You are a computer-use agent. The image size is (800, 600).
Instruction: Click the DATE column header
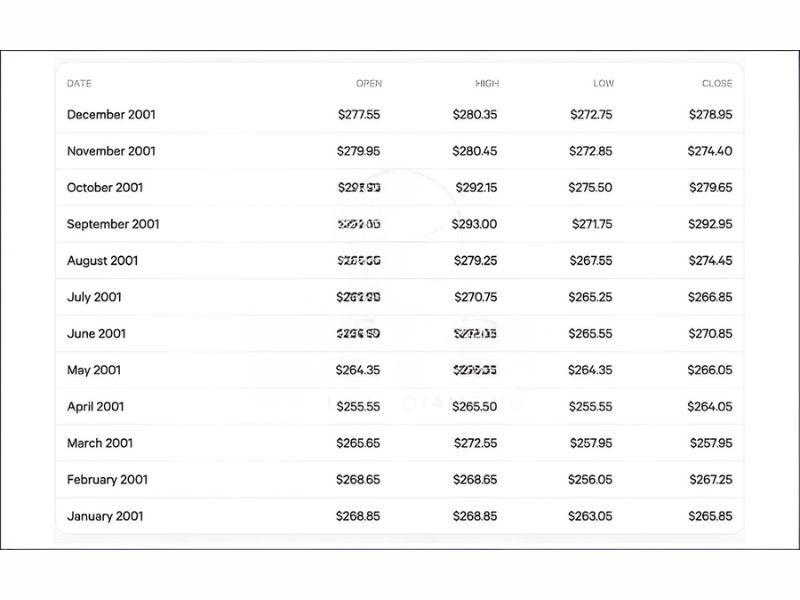click(79, 84)
